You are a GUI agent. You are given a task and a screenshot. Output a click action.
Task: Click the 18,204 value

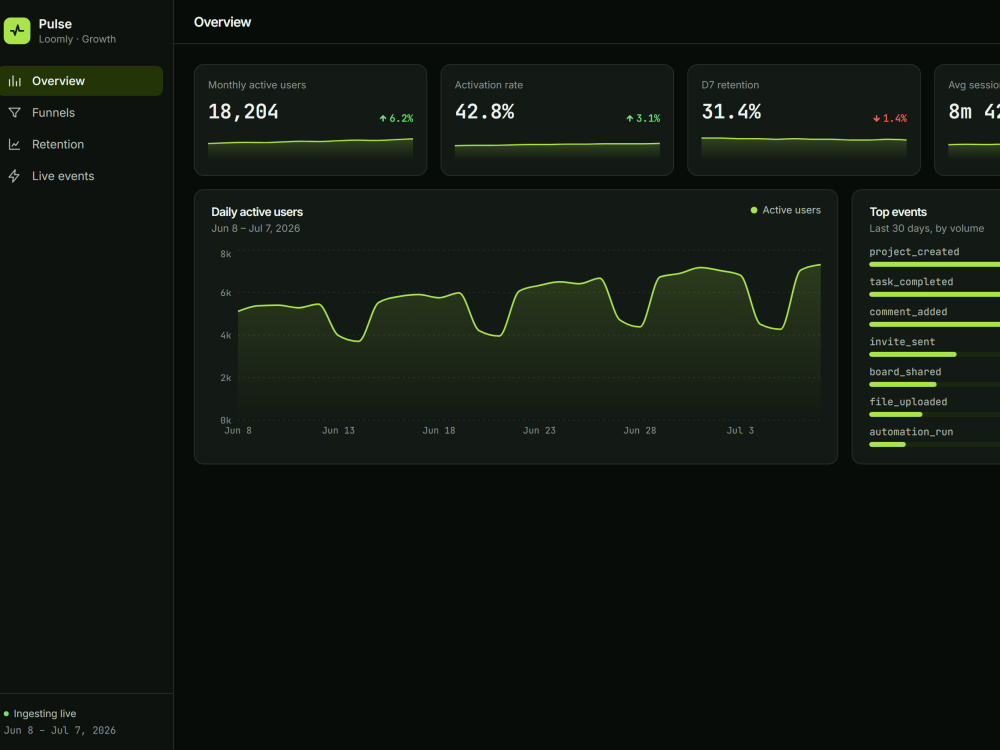(243, 112)
